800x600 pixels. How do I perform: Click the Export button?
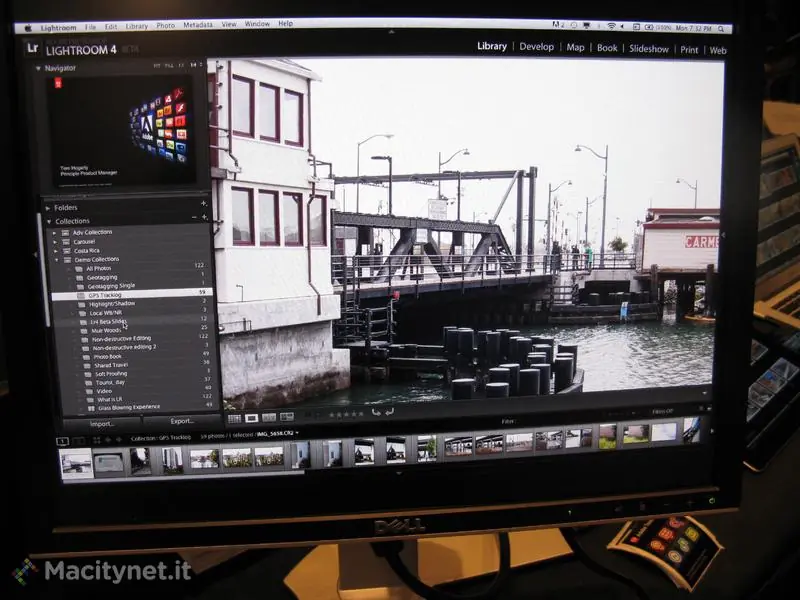[x=182, y=421]
